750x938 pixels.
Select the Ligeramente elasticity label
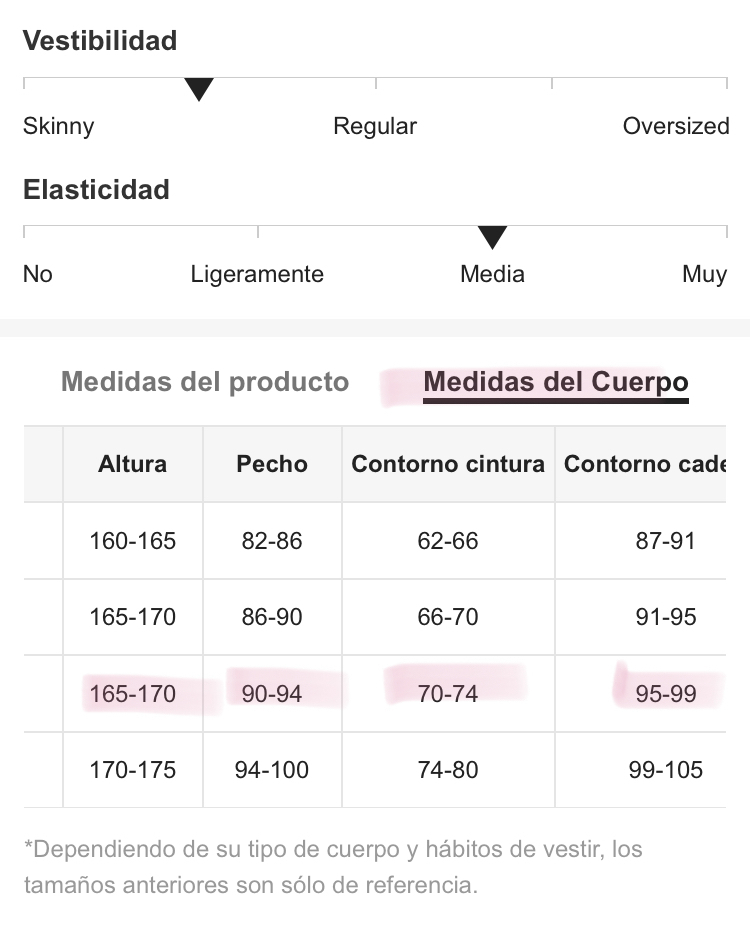pyautogui.click(x=257, y=275)
